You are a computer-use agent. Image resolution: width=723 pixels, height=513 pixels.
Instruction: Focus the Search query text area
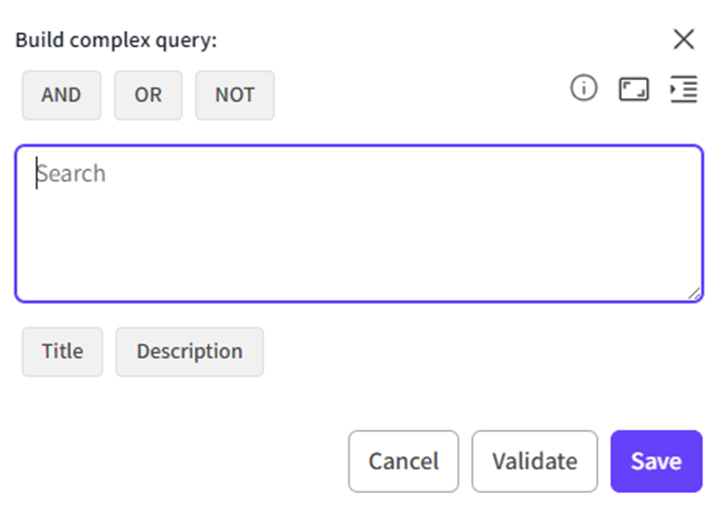[358, 223]
